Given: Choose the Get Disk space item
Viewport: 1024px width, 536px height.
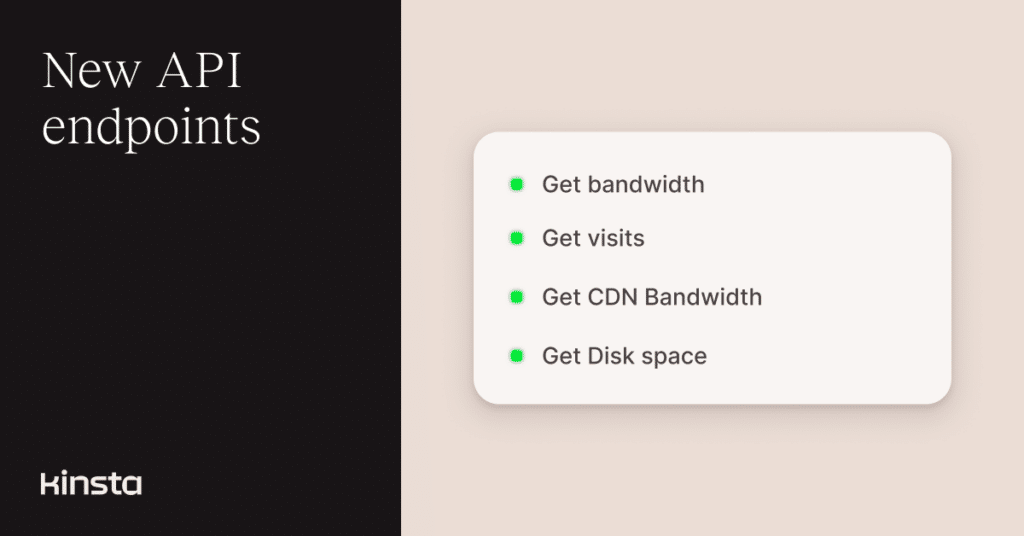Looking at the screenshot, I should [624, 356].
